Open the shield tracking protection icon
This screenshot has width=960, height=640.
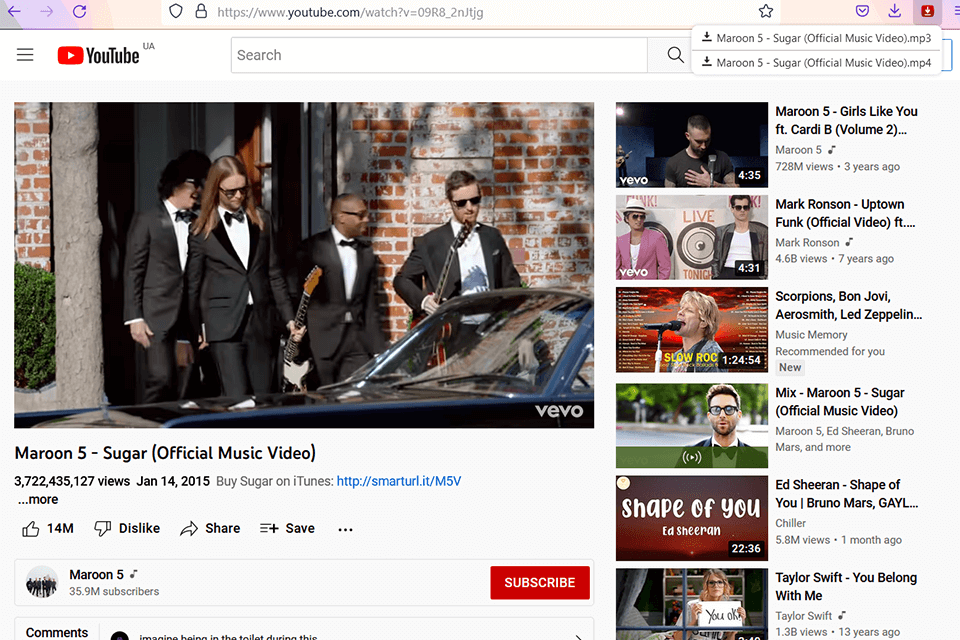176,11
